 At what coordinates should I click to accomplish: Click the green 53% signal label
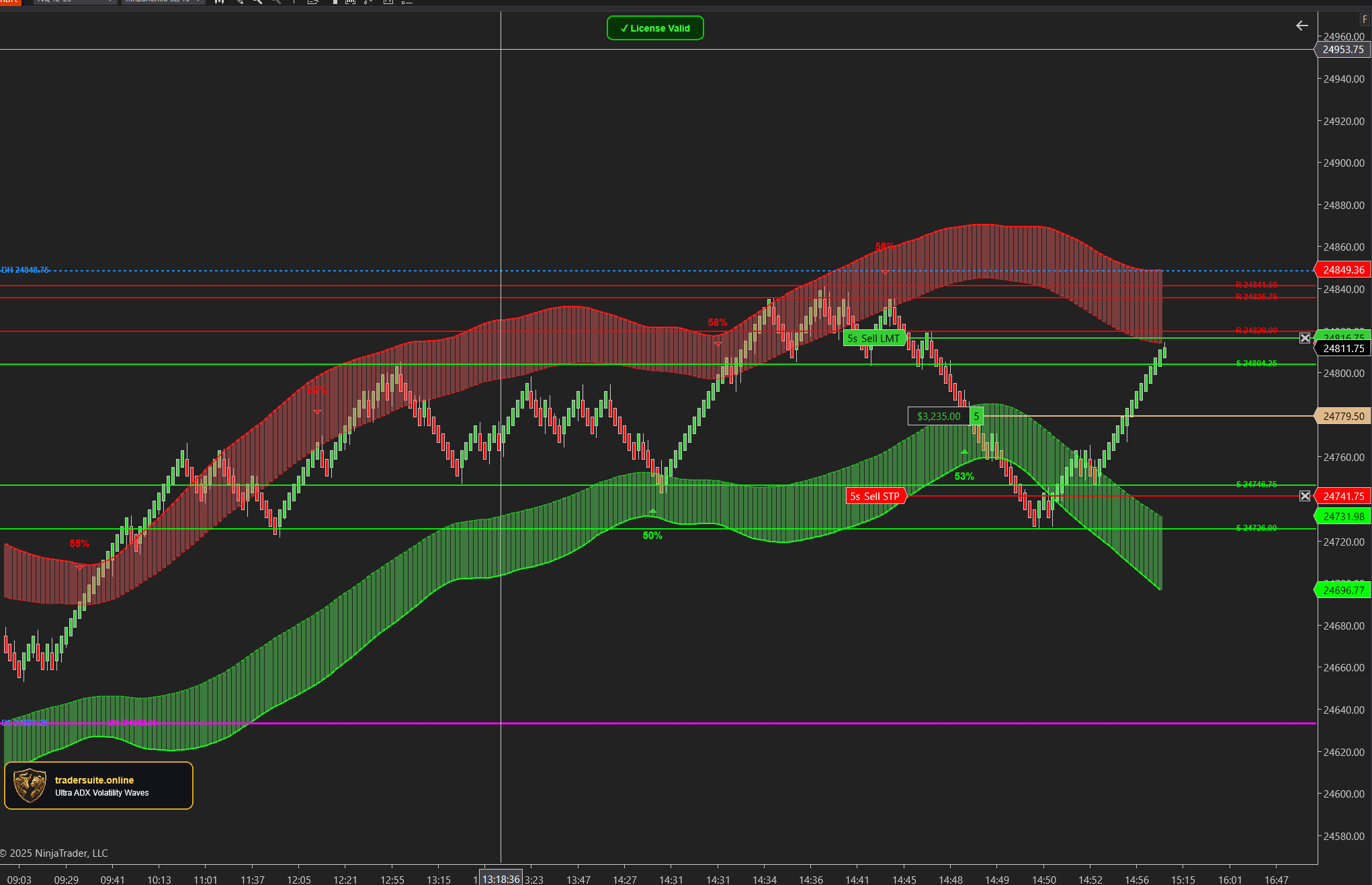[x=964, y=476]
